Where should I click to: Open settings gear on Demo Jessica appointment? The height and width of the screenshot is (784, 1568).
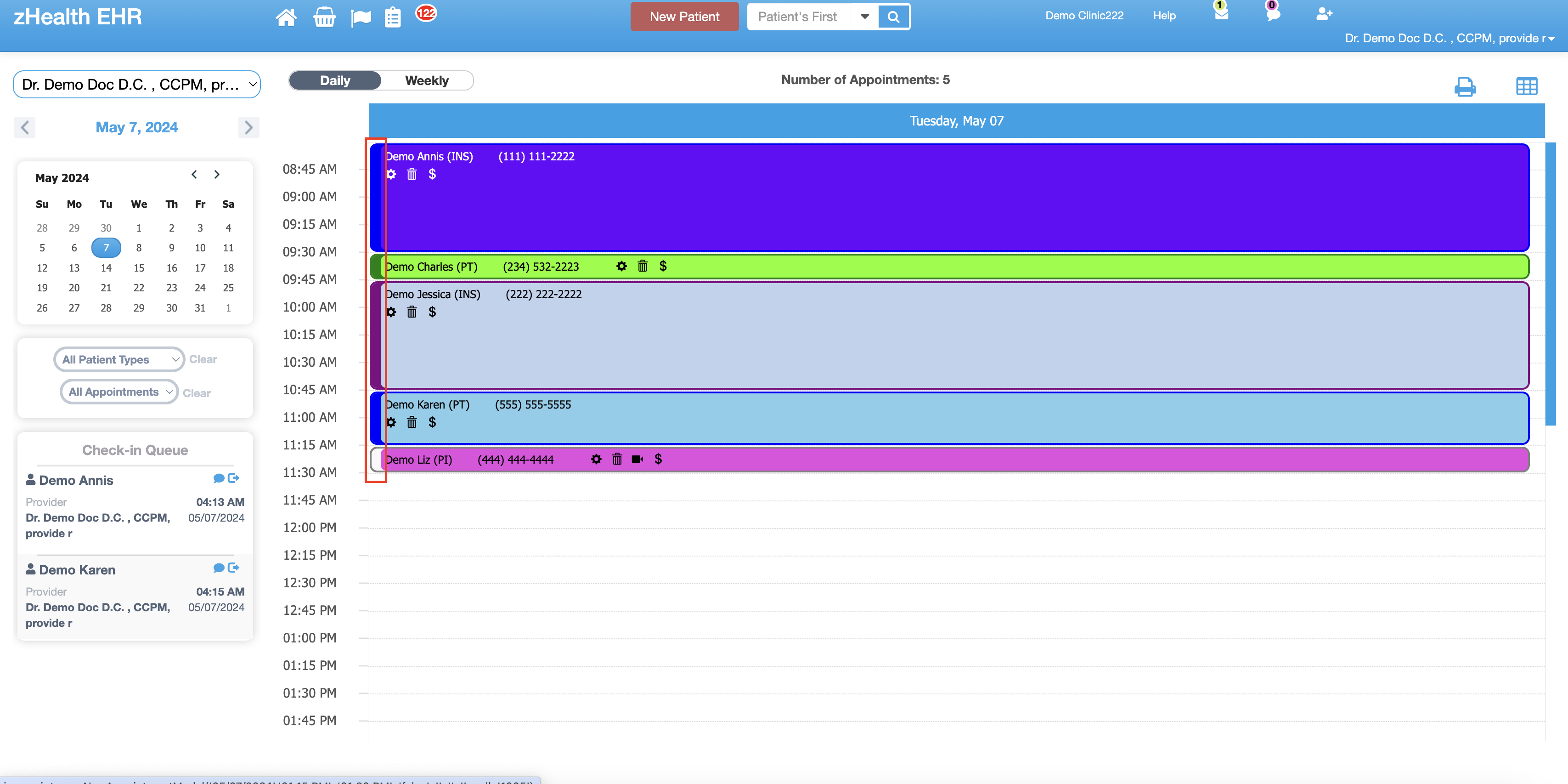tap(391, 312)
